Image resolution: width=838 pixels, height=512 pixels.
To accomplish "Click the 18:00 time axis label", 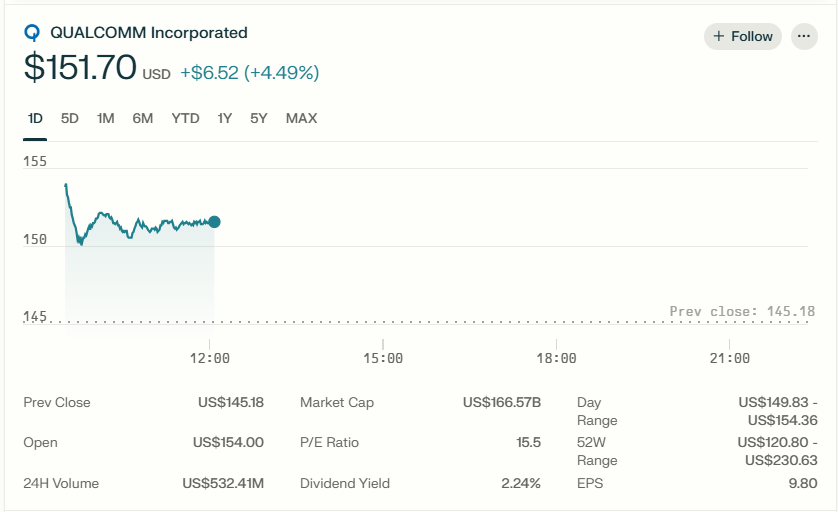I will coord(556,358).
